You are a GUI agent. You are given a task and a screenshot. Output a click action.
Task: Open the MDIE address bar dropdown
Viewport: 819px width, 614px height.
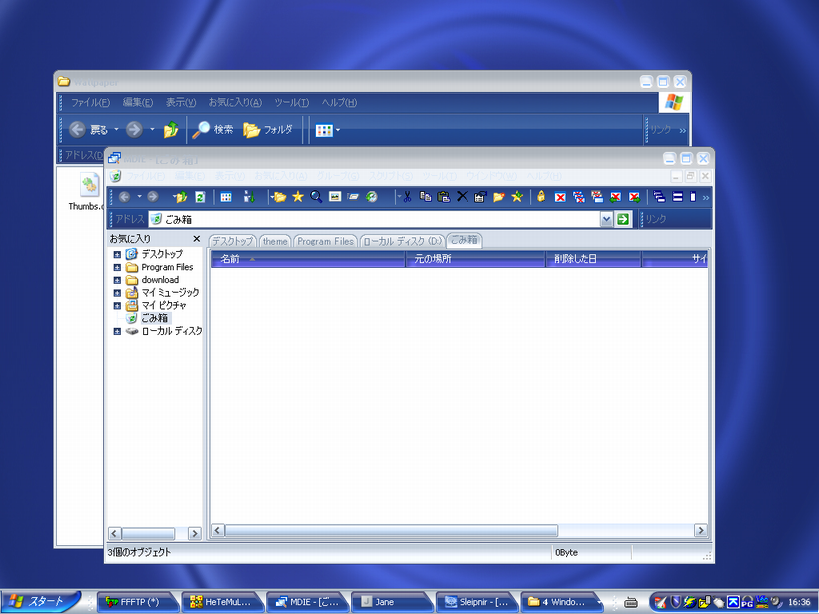click(606, 219)
